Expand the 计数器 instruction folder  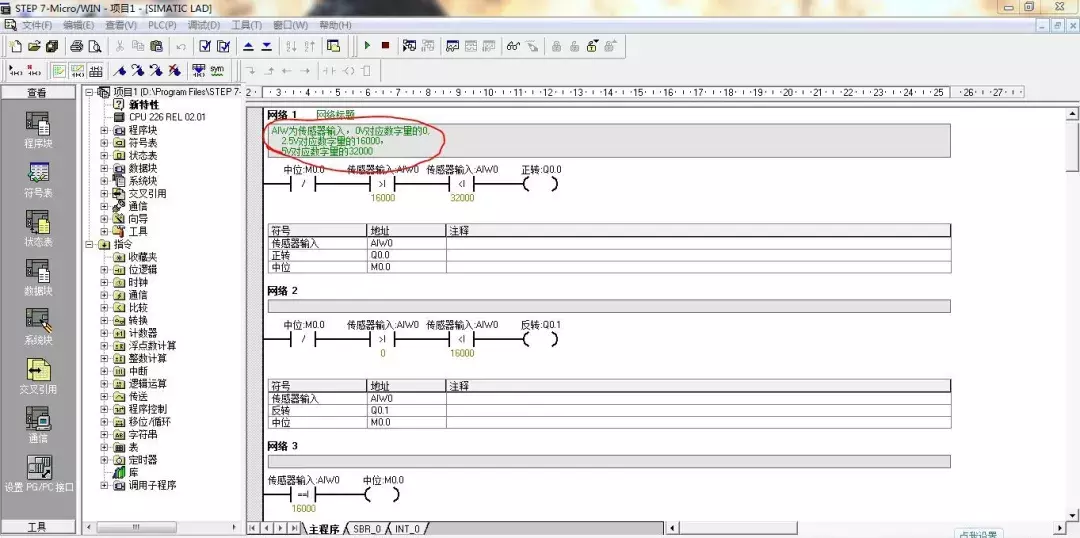coord(105,333)
